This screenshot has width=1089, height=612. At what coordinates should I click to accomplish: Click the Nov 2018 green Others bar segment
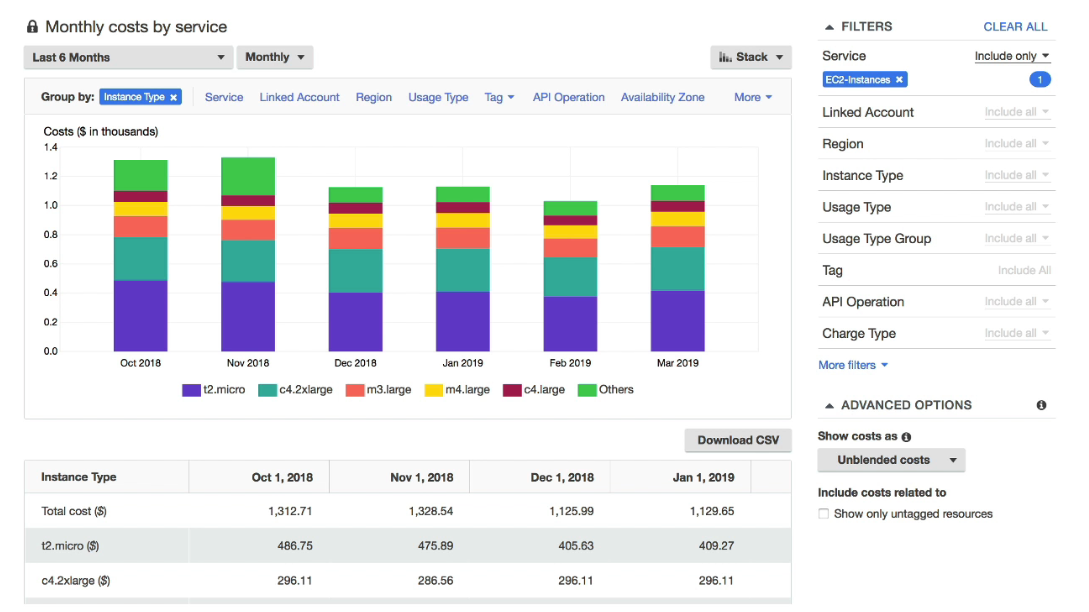click(248, 176)
